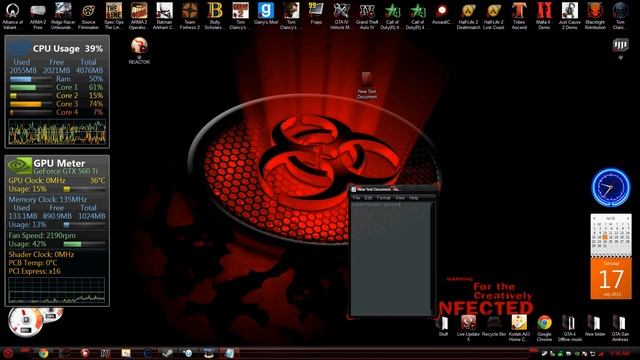This screenshot has width=640, height=360.
Task: Open Steam from the taskbar
Action: (x=167, y=353)
